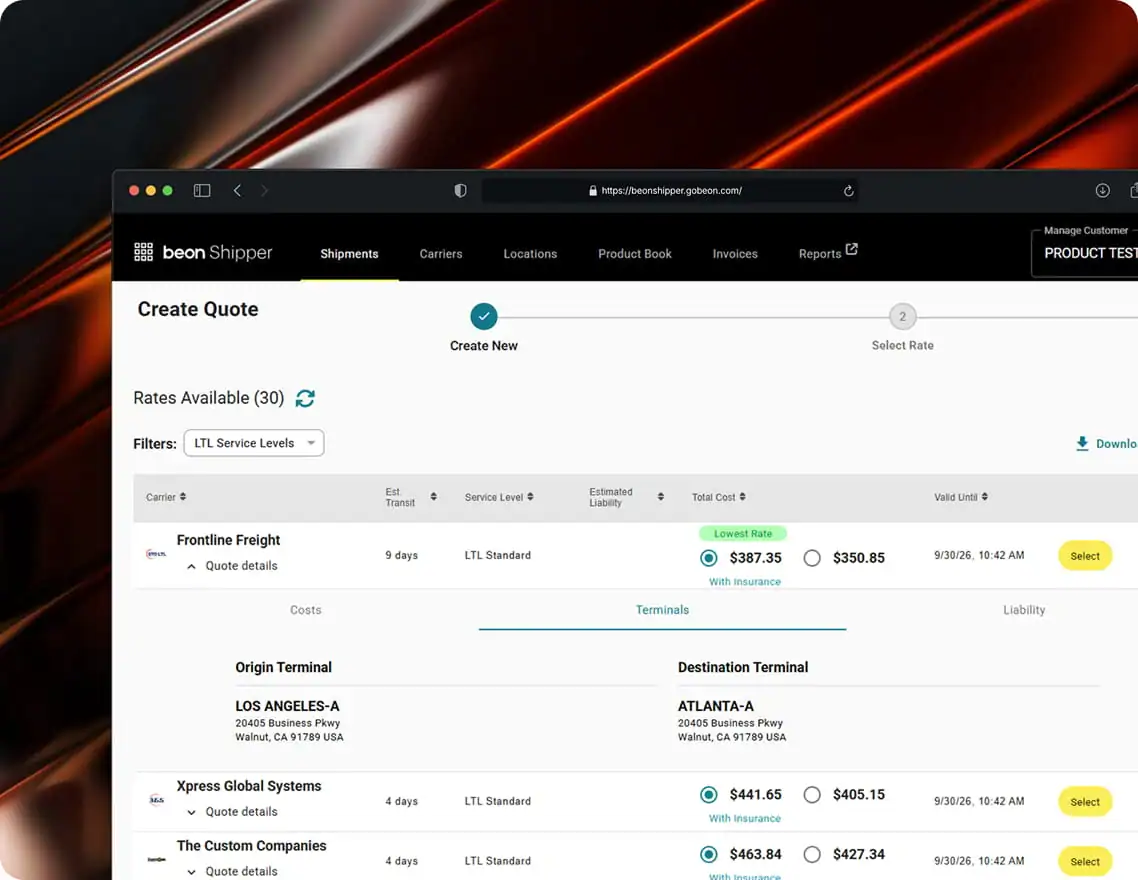The height and width of the screenshot is (880, 1138).
Task: Choose The Custom Companies $463.84 rate
Action: [709, 855]
